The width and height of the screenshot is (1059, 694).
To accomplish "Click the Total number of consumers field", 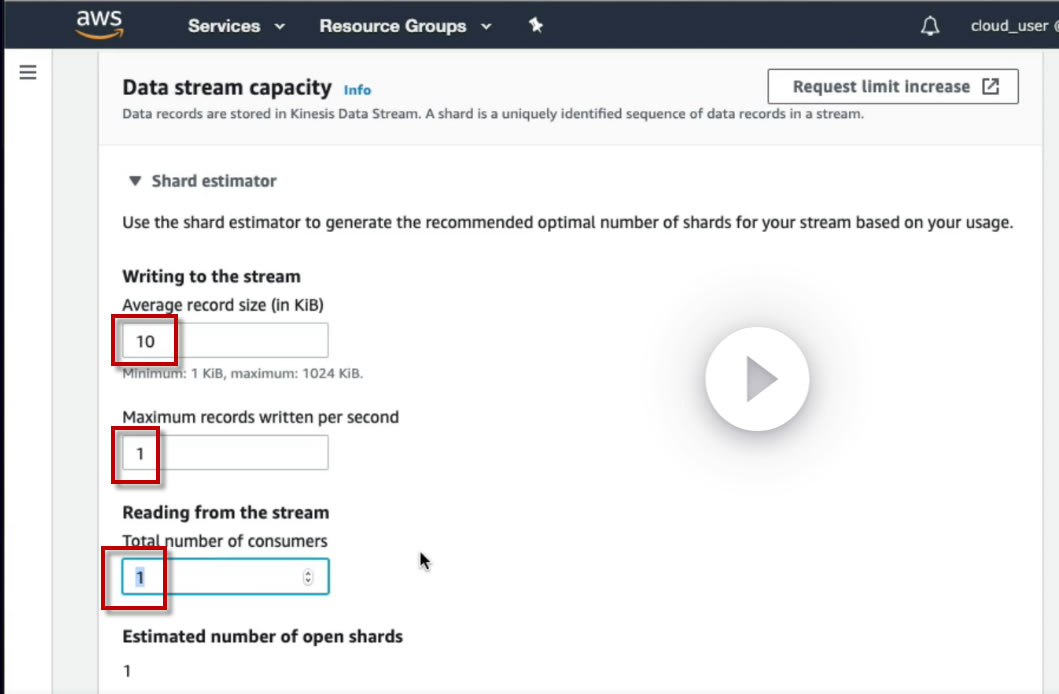I will [x=225, y=577].
